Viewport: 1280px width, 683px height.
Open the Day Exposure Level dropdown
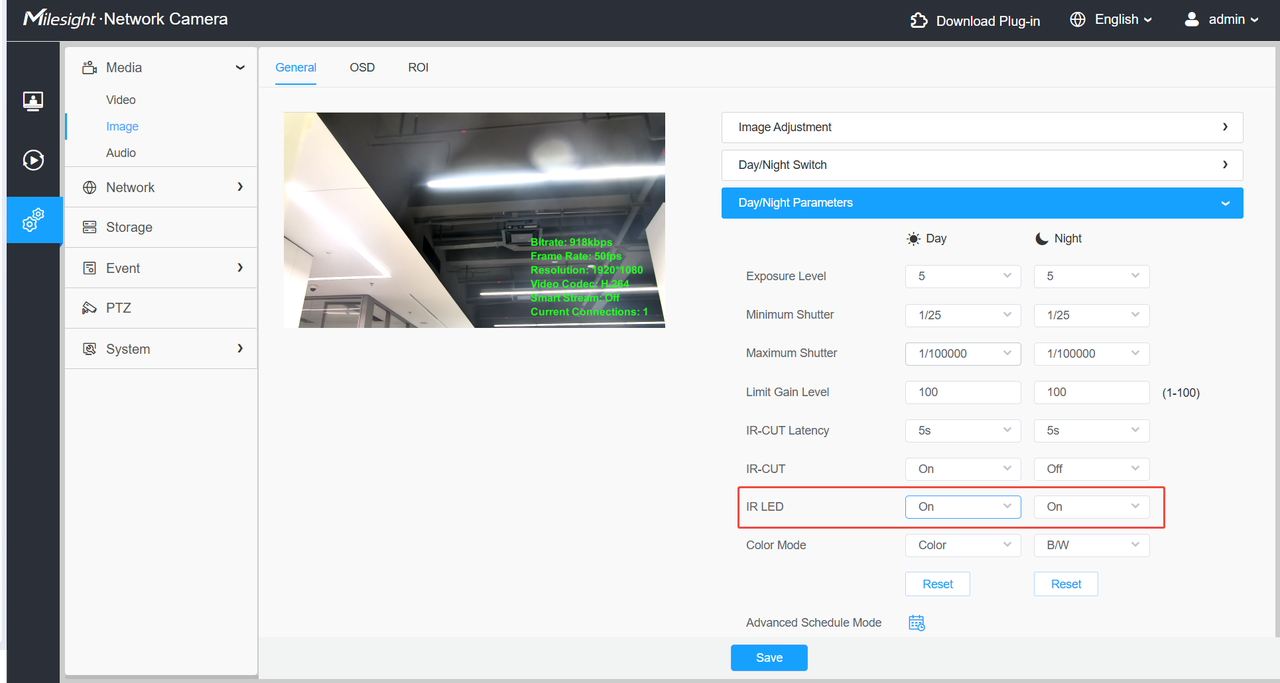[x=963, y=276]
